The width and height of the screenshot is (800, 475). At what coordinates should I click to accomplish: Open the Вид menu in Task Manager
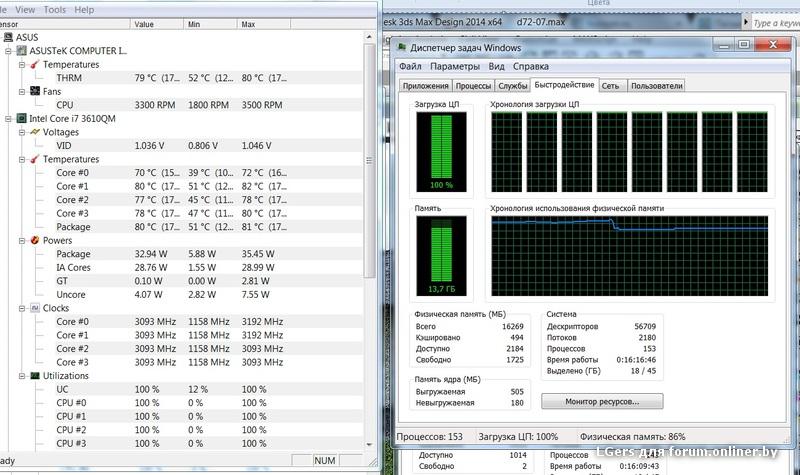tap(496, 66)
